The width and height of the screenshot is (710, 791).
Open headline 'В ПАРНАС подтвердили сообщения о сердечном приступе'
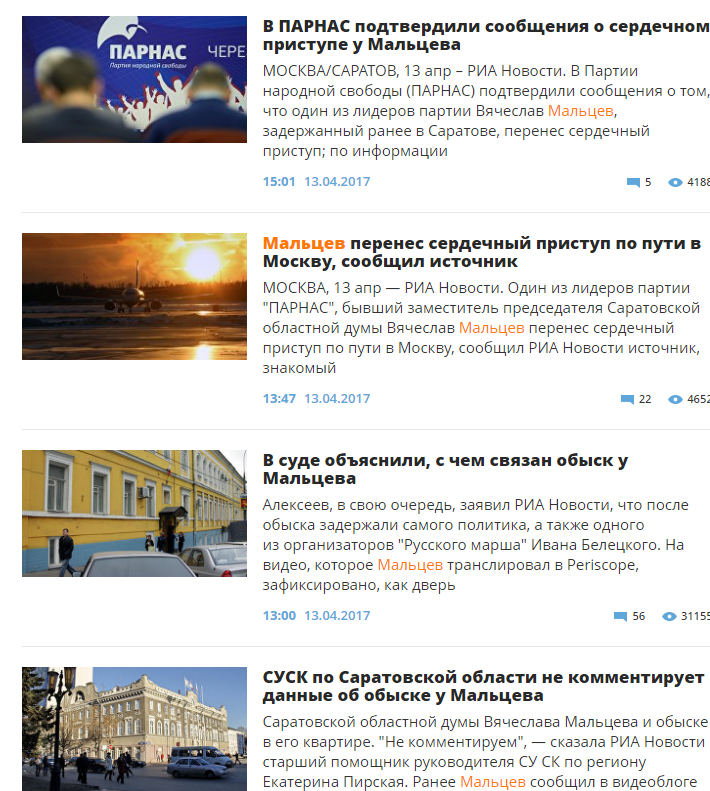coord(485,35)
